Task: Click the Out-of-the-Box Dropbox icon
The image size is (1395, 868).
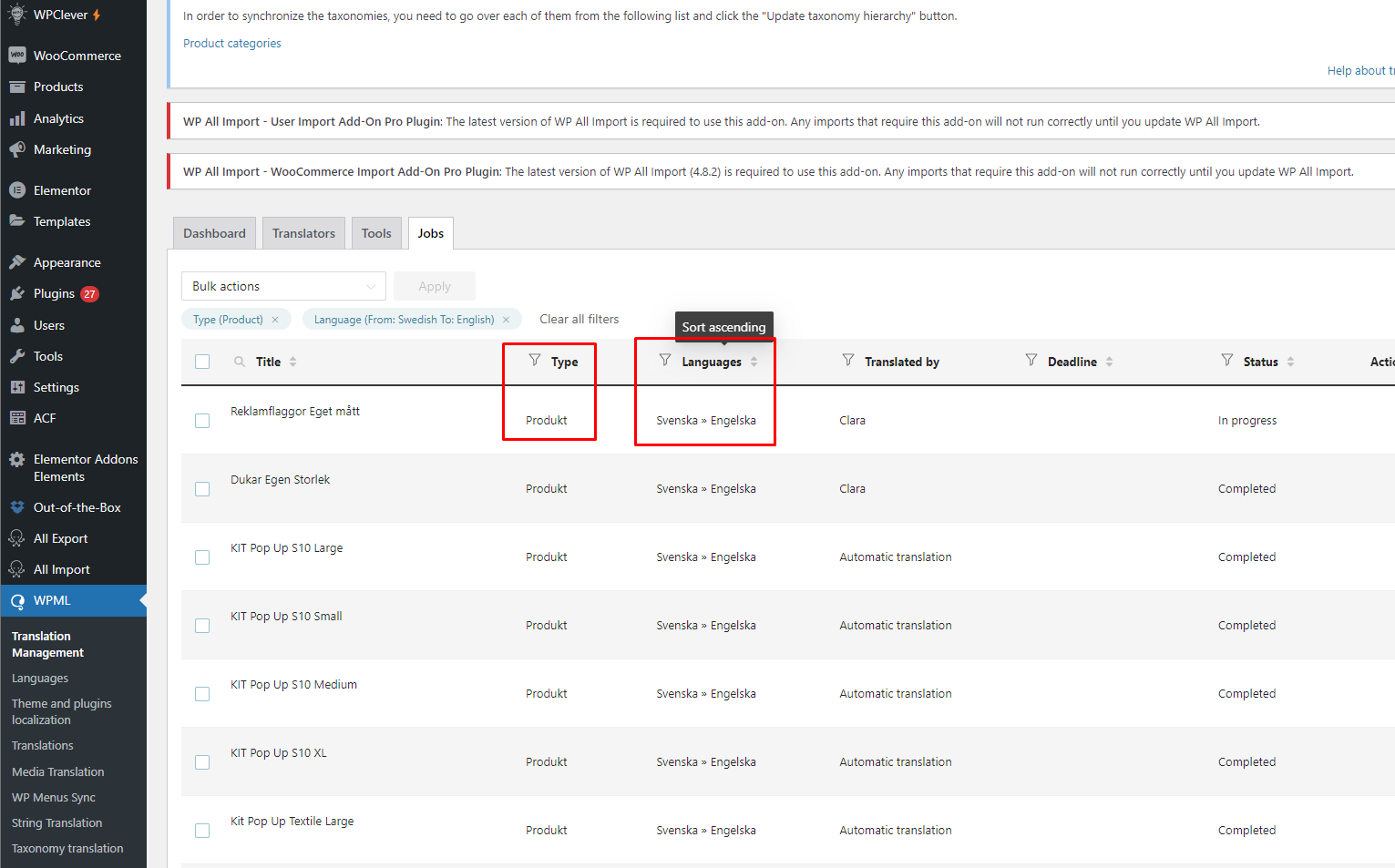Action: (x=17, y=507)
